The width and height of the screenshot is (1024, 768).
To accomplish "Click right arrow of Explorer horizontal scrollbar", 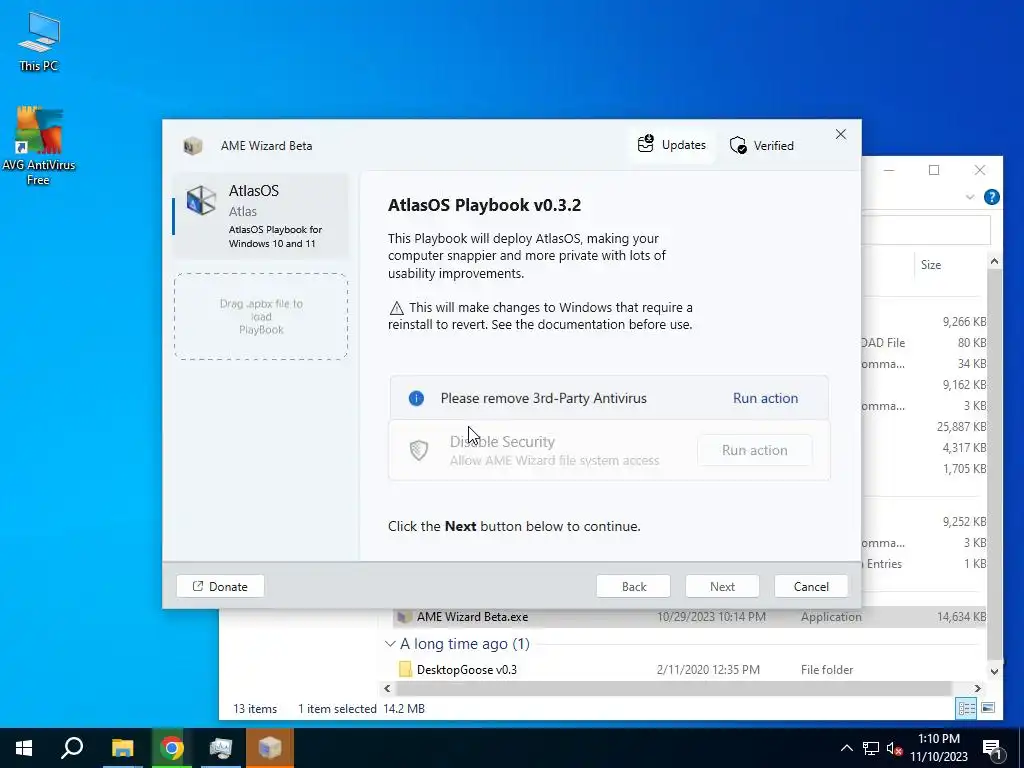I will tap(978, 688).
